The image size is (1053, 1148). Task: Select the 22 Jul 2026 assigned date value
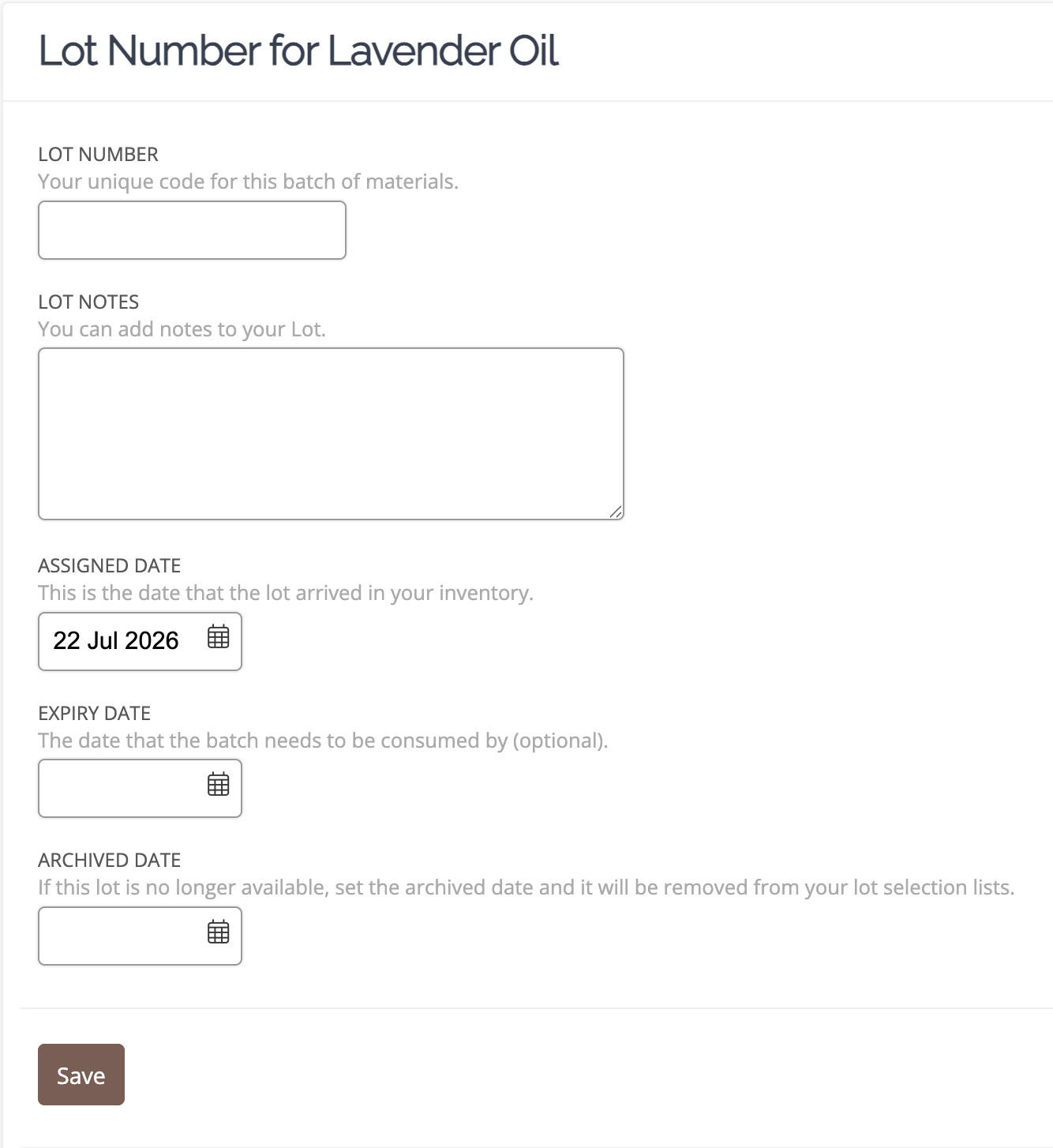point(116,640)
